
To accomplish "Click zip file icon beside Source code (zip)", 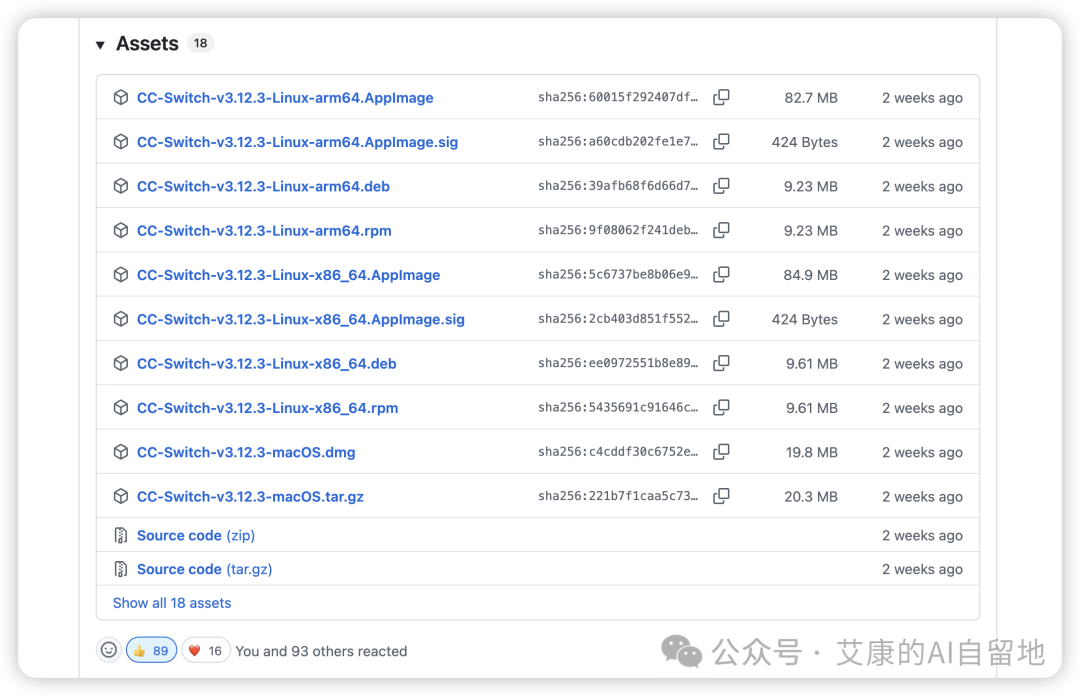I will point(121,535).
